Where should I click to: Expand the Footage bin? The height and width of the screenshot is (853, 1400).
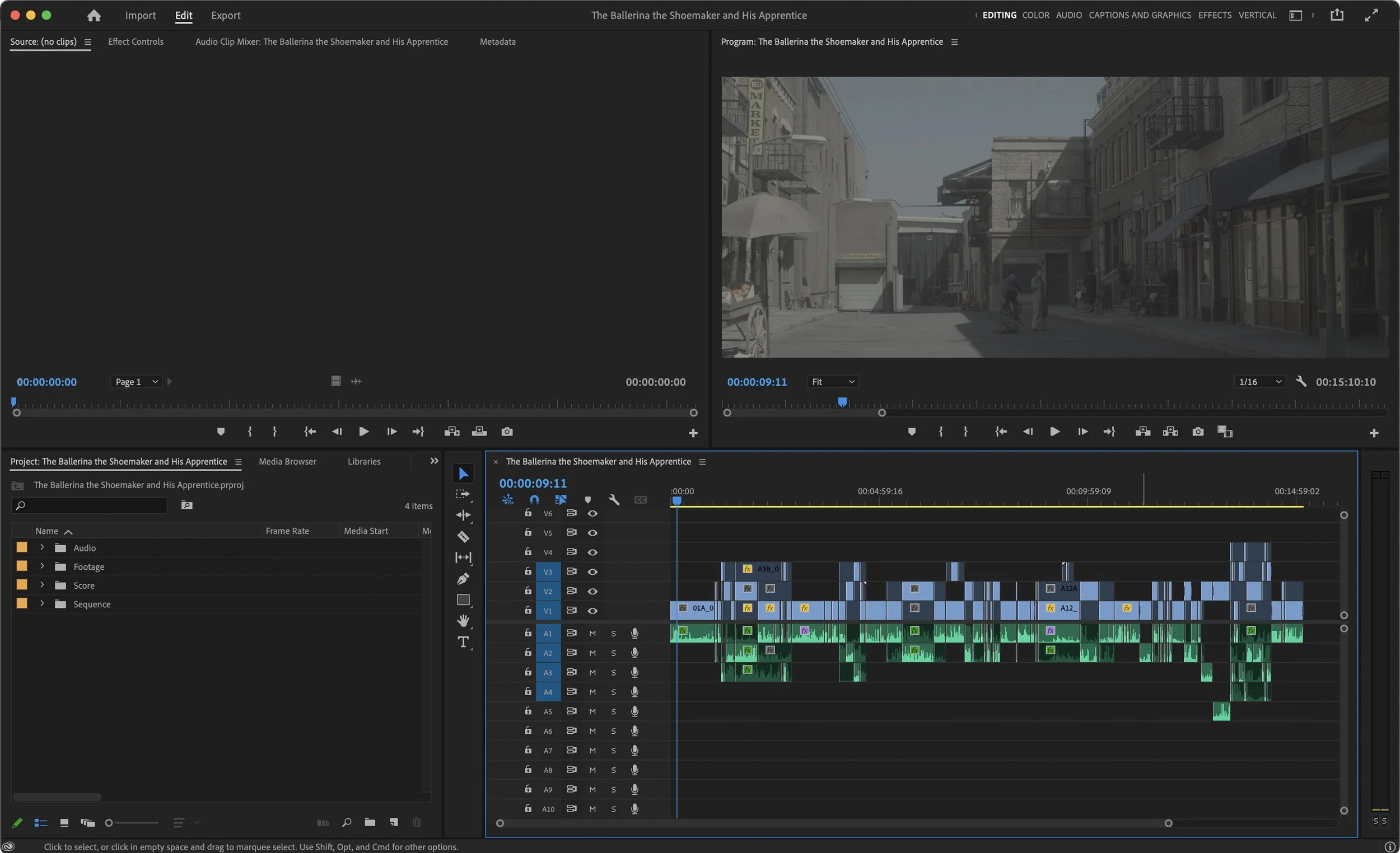pos(42,566)
